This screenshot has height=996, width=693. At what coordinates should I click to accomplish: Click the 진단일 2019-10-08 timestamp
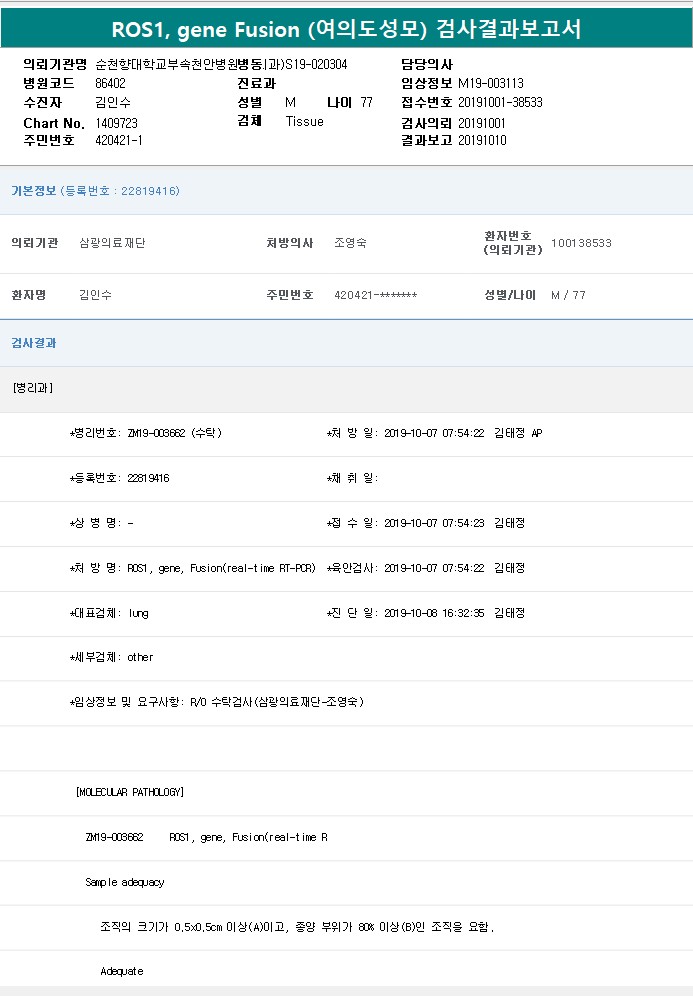click(434, 613)
